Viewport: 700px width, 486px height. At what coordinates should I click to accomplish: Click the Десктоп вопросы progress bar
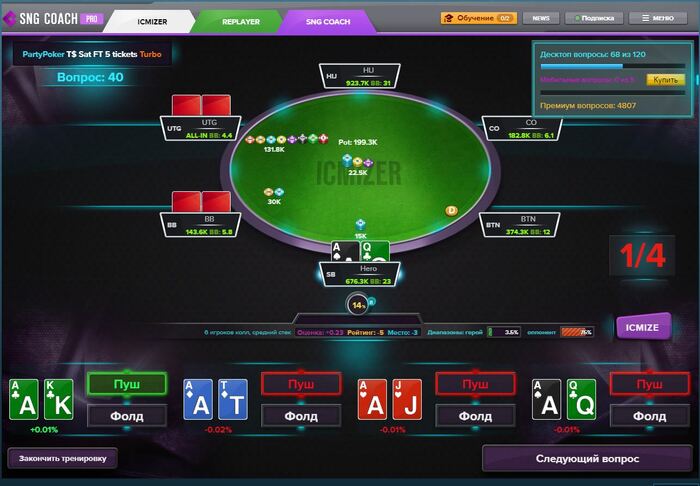(612, 66)
